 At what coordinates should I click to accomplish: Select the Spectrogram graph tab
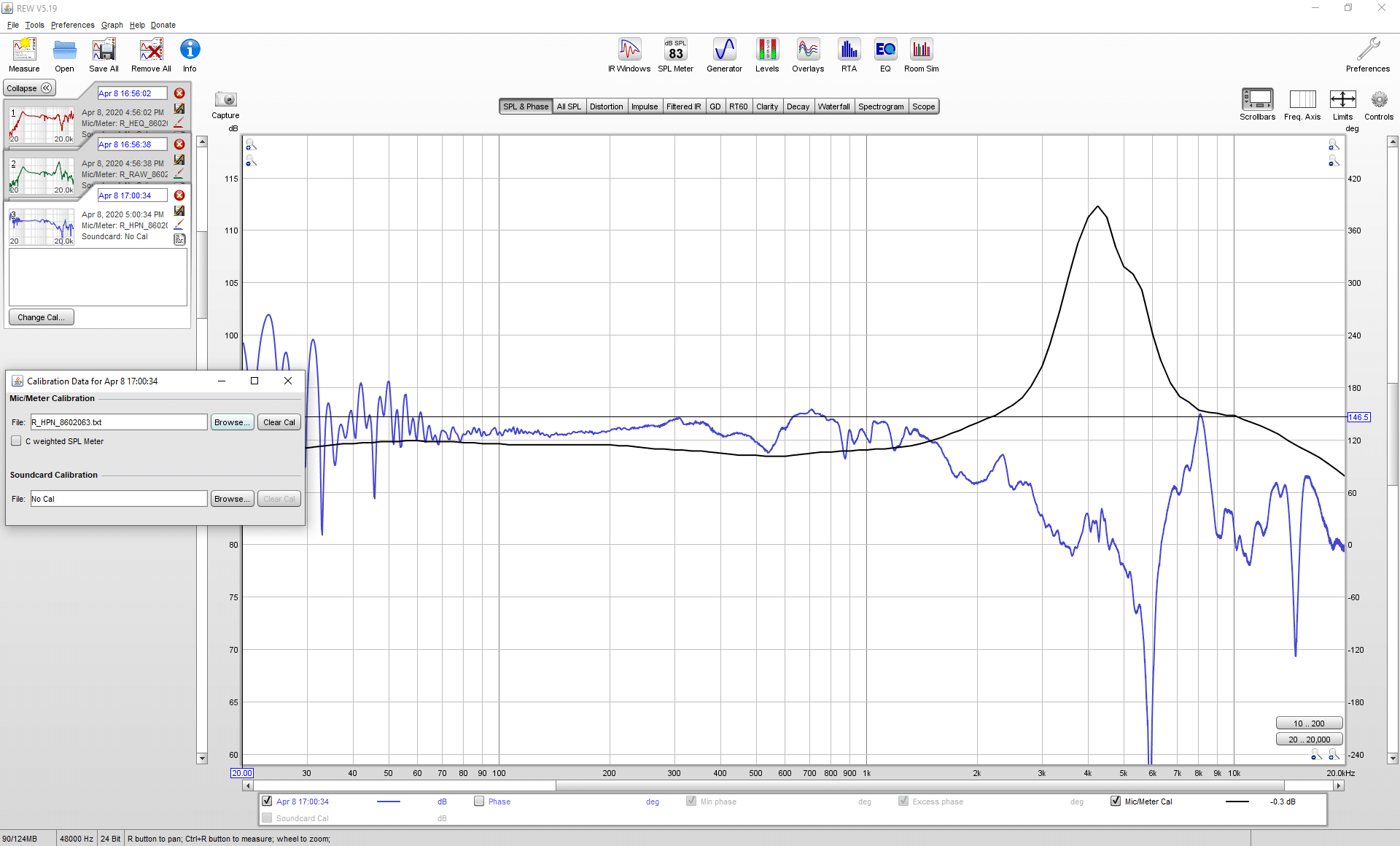881,106
